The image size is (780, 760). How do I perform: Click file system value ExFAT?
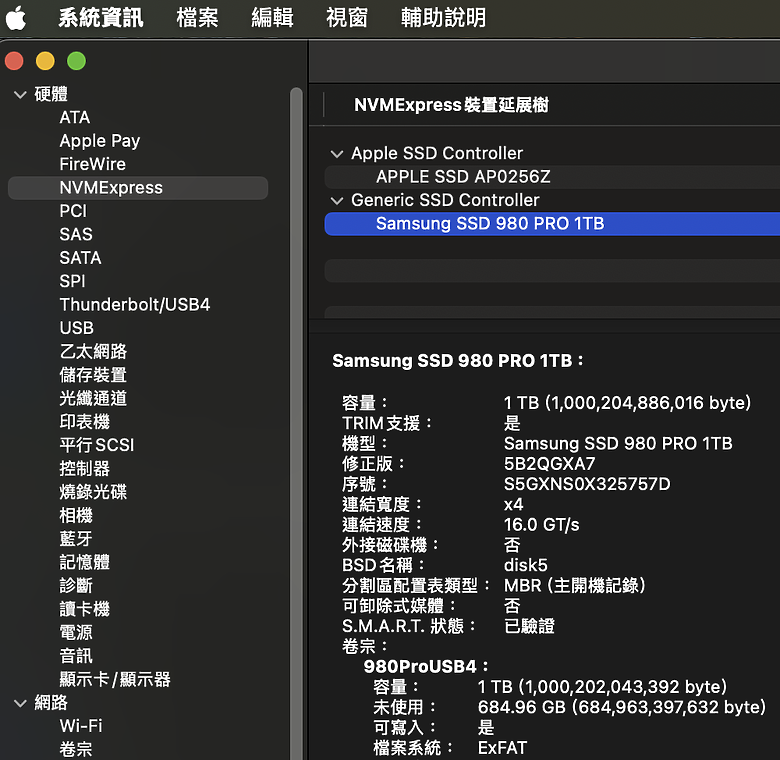pyautogui.click(x=502, y=748)
